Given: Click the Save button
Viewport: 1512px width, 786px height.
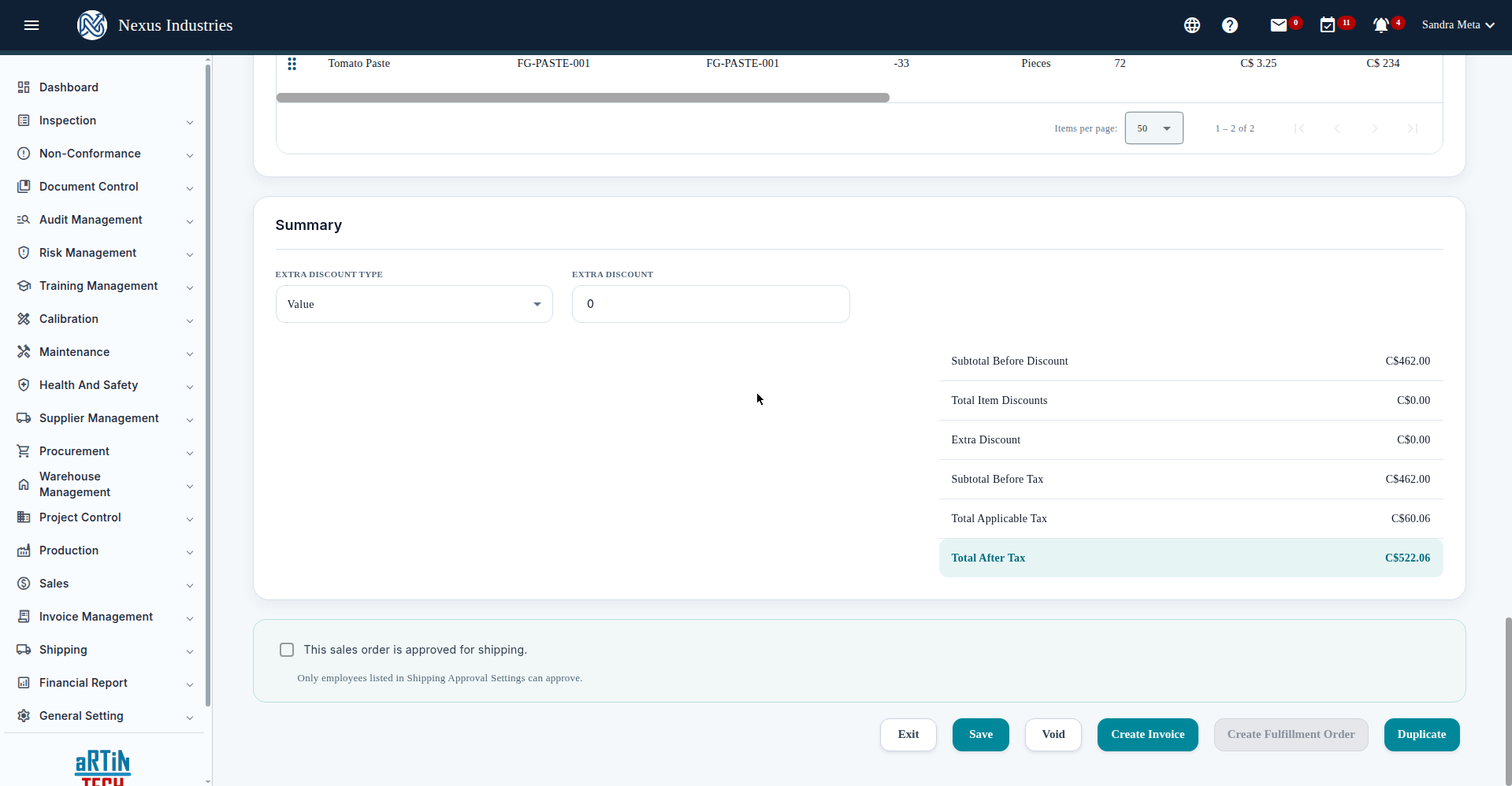Looking at the screenshot, I should 980,735.
